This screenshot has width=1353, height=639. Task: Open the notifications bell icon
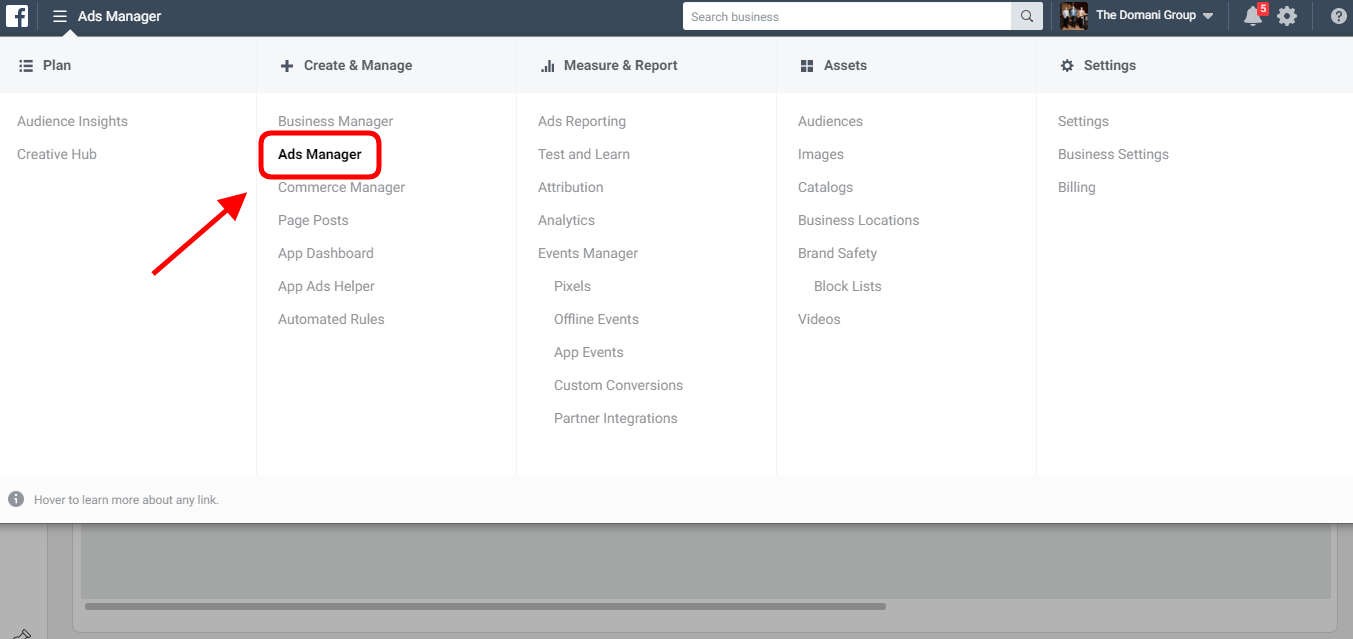(1252, 16)
